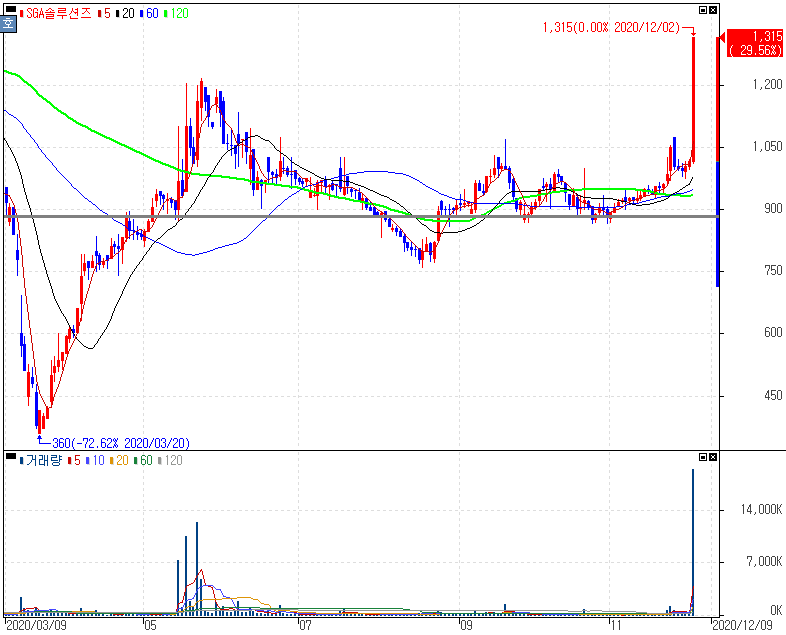The image size is (786, 635).
Task: Click the low annotation 360(-72.62% 2020/03/20)
Action: 121,443
